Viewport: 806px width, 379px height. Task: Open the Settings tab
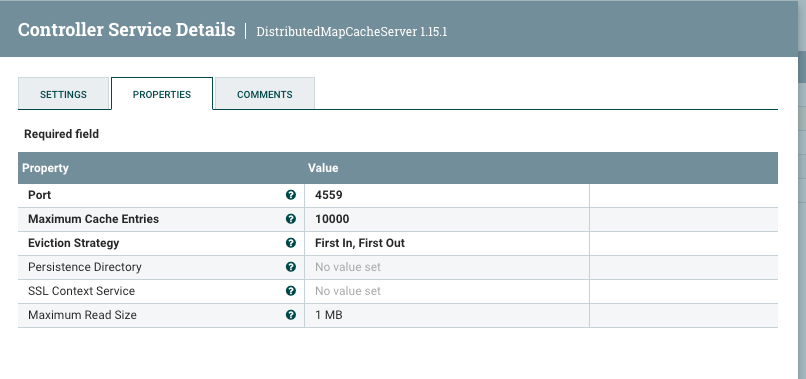(x=63, y=94)
